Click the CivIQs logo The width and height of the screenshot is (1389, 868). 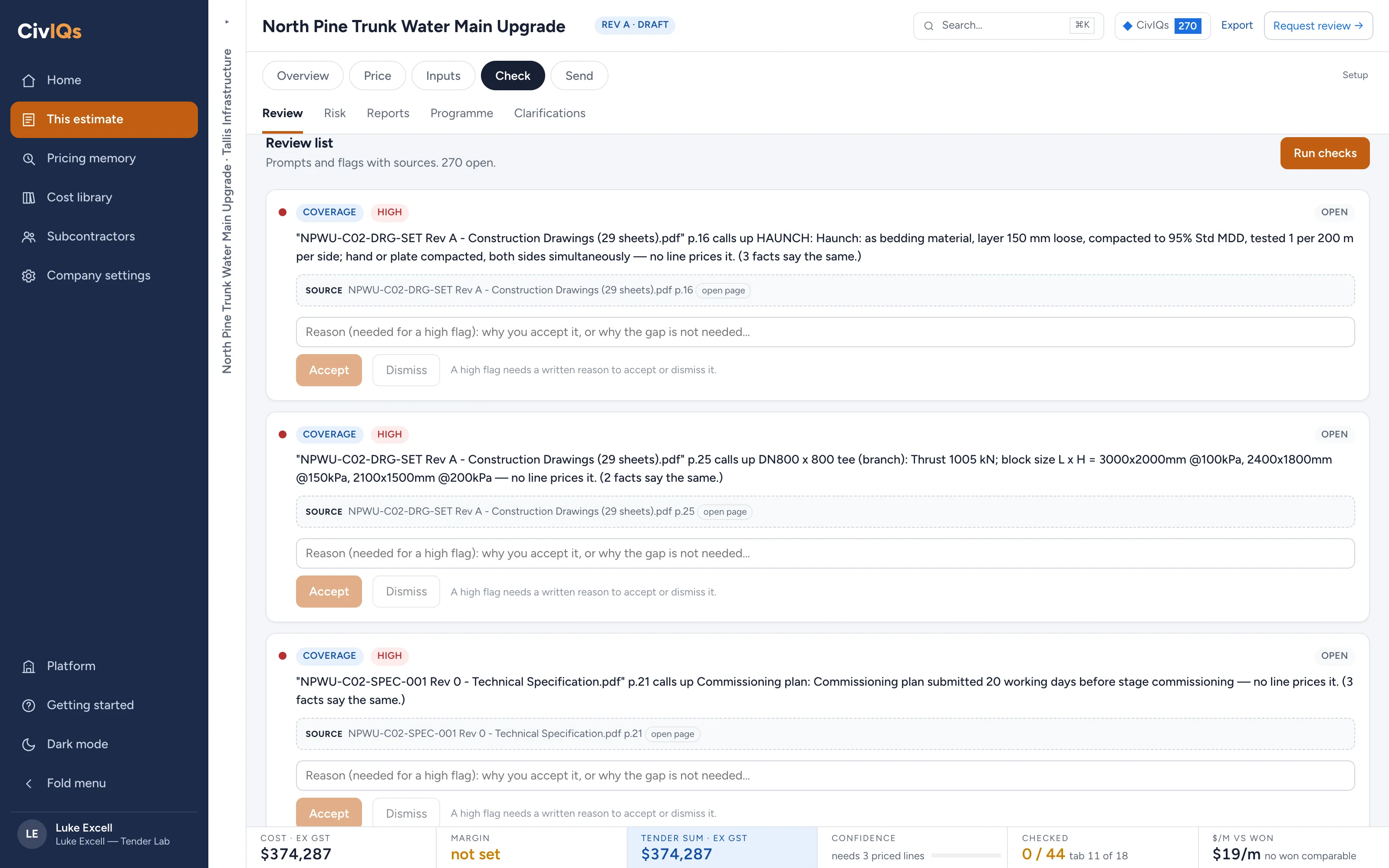[x=49, y=30]
